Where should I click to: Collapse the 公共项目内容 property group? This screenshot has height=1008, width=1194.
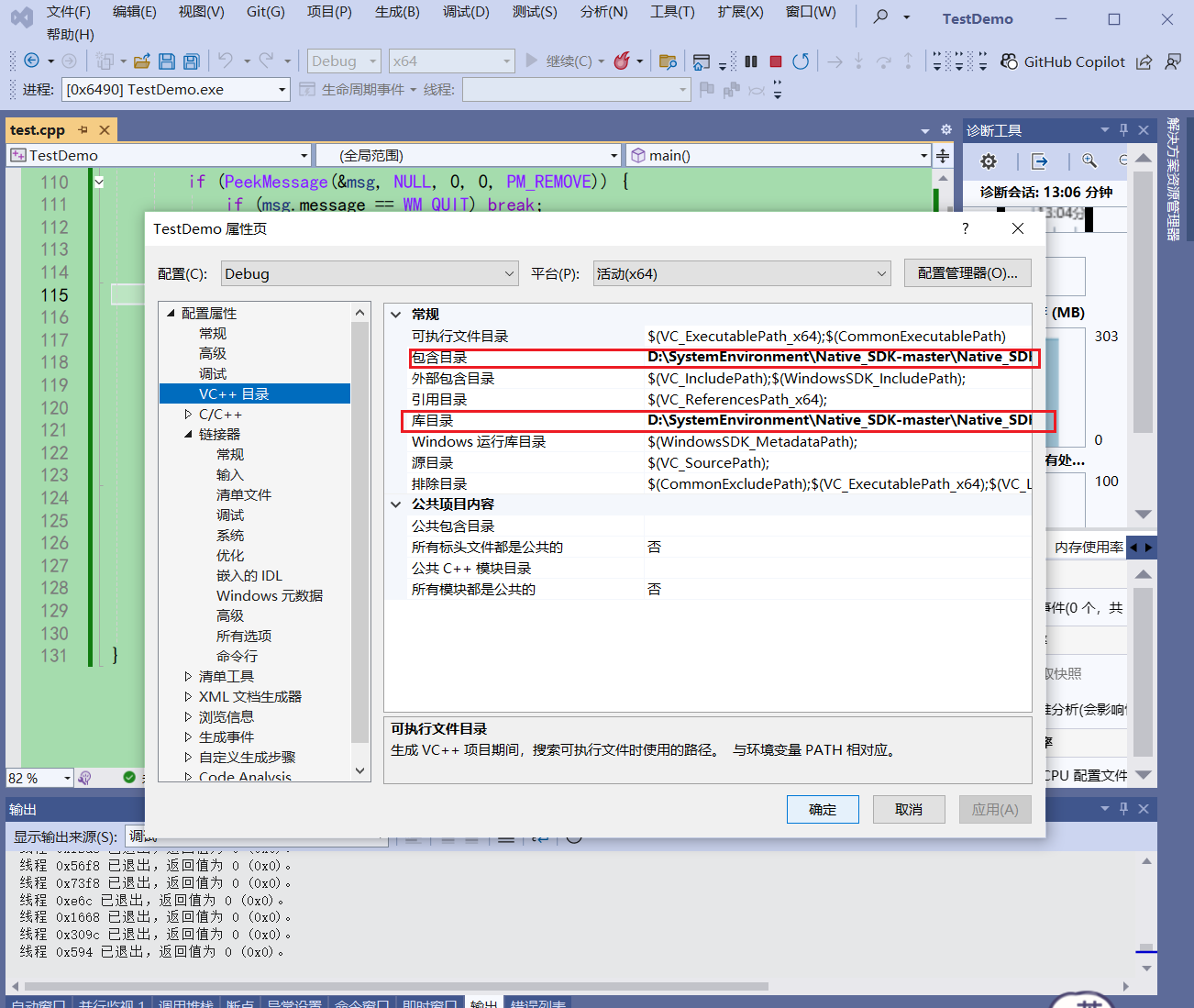coord(396,504)
